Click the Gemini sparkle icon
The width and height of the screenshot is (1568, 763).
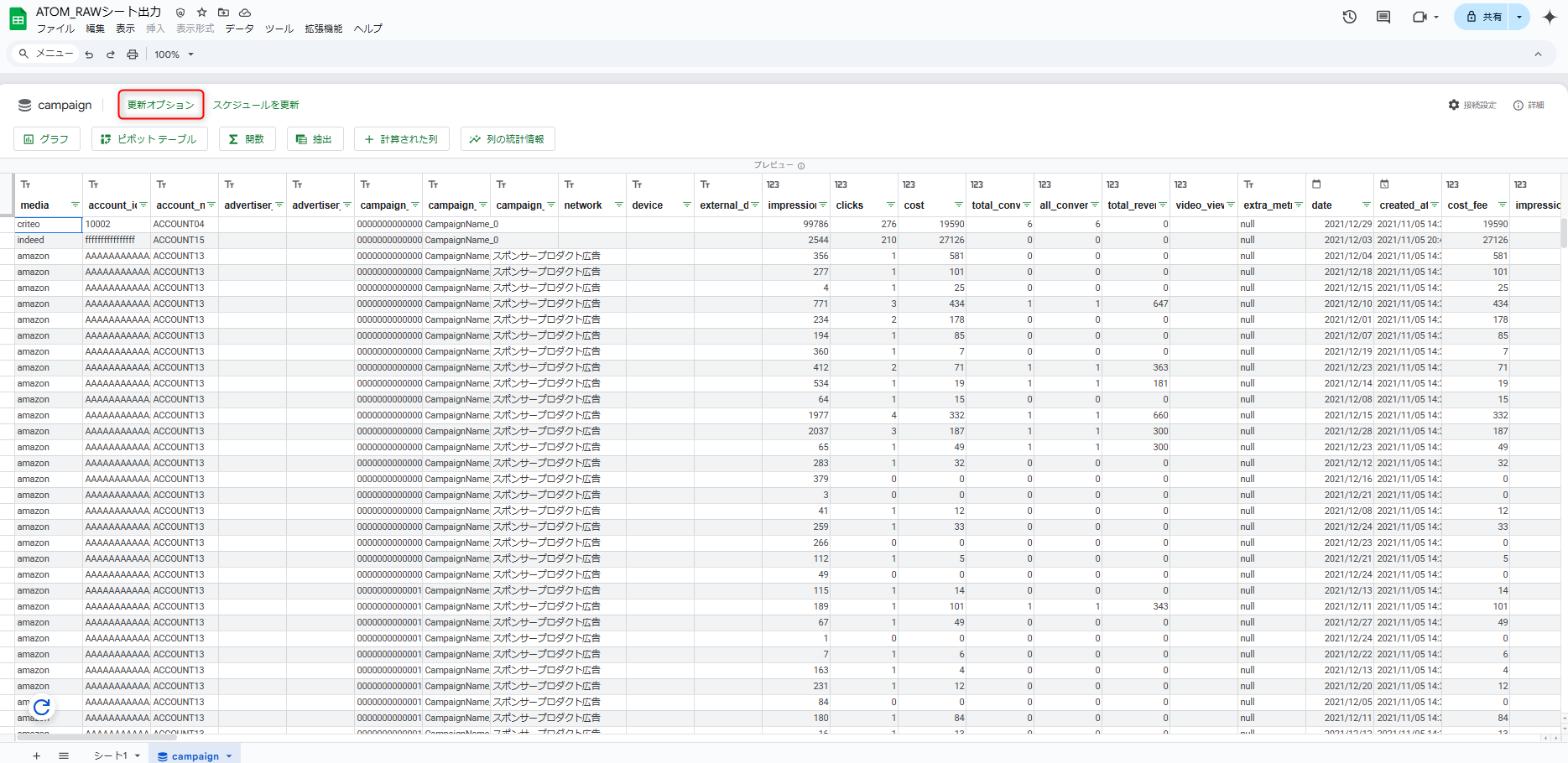(1549, 17)
